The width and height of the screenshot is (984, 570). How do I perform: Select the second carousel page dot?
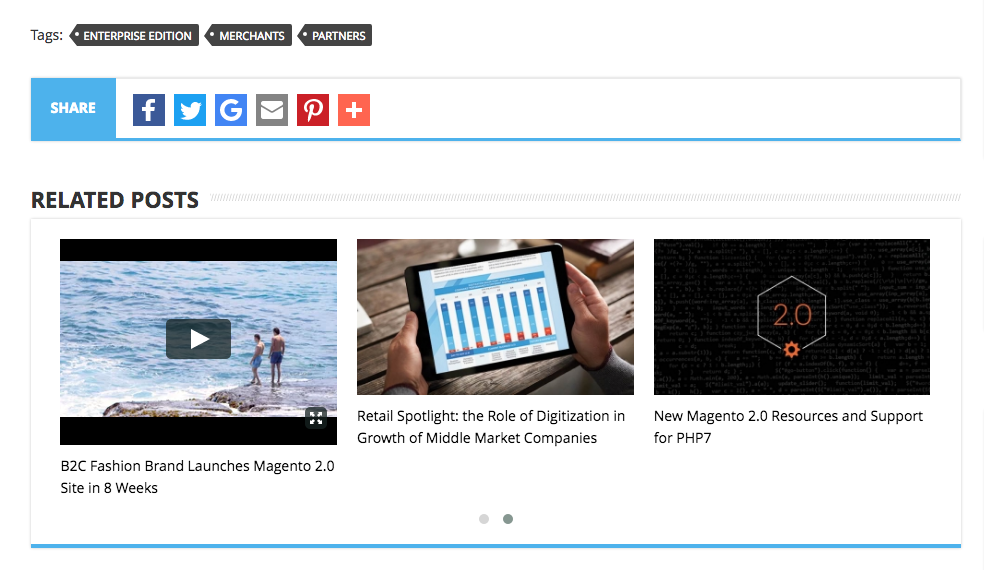pos(508,519)
